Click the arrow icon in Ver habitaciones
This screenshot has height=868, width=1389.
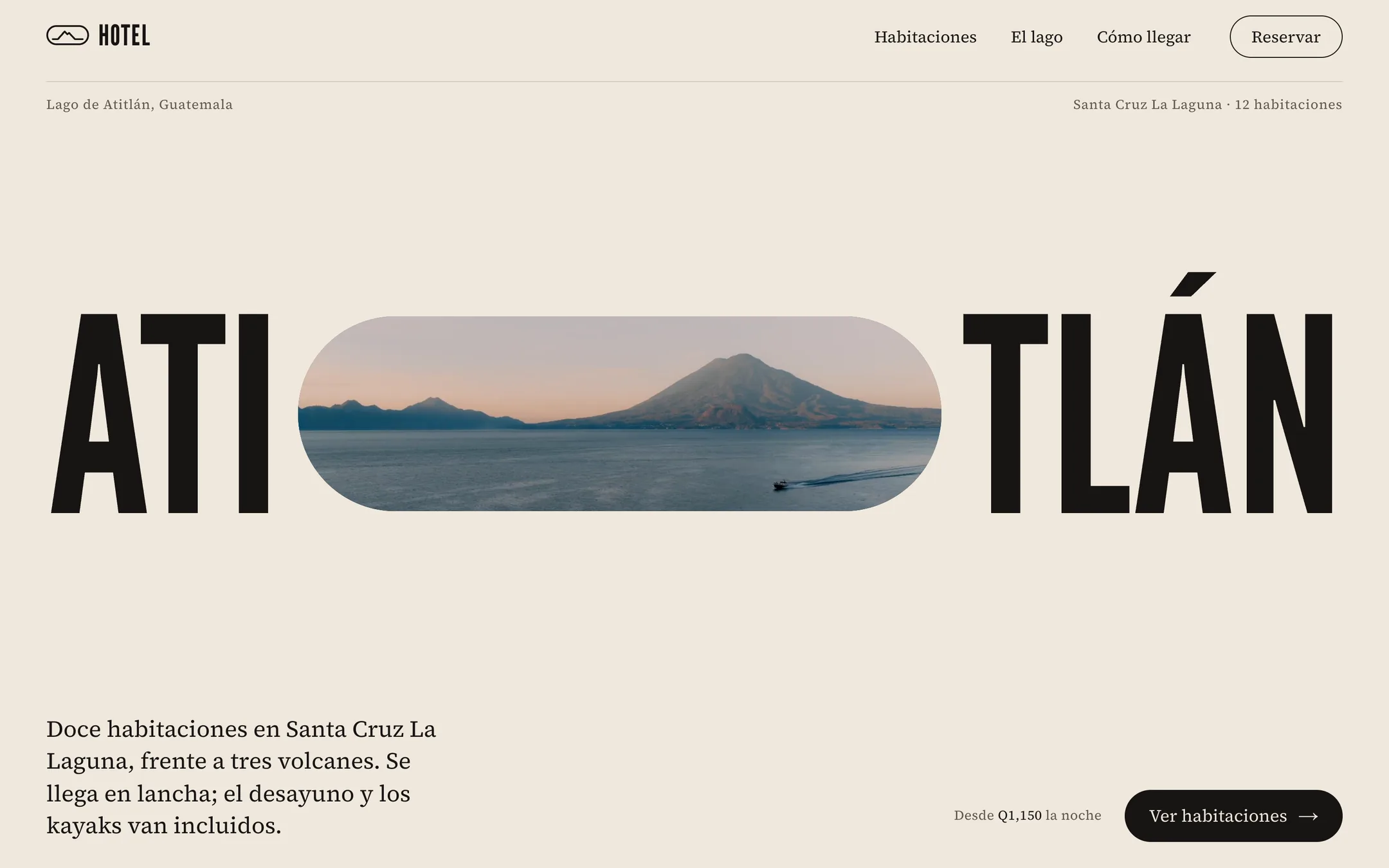[x=1308, y=816]
